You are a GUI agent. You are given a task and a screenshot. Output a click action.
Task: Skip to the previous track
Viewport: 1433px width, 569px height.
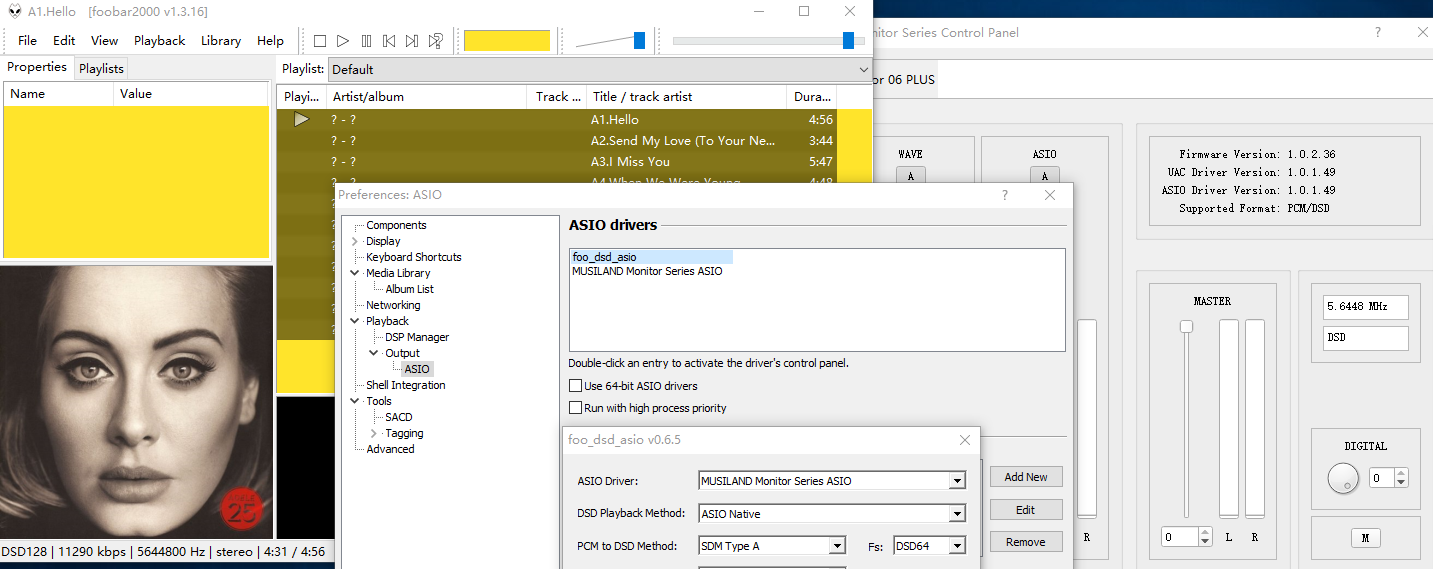tap(389, 41)
